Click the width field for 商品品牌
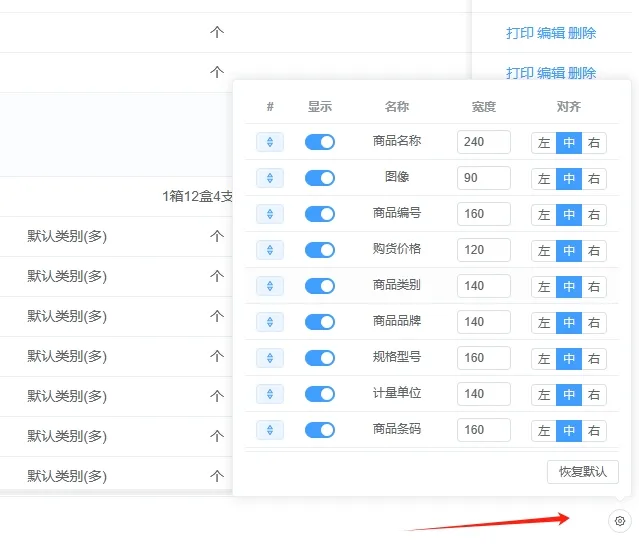 point(484,322)
